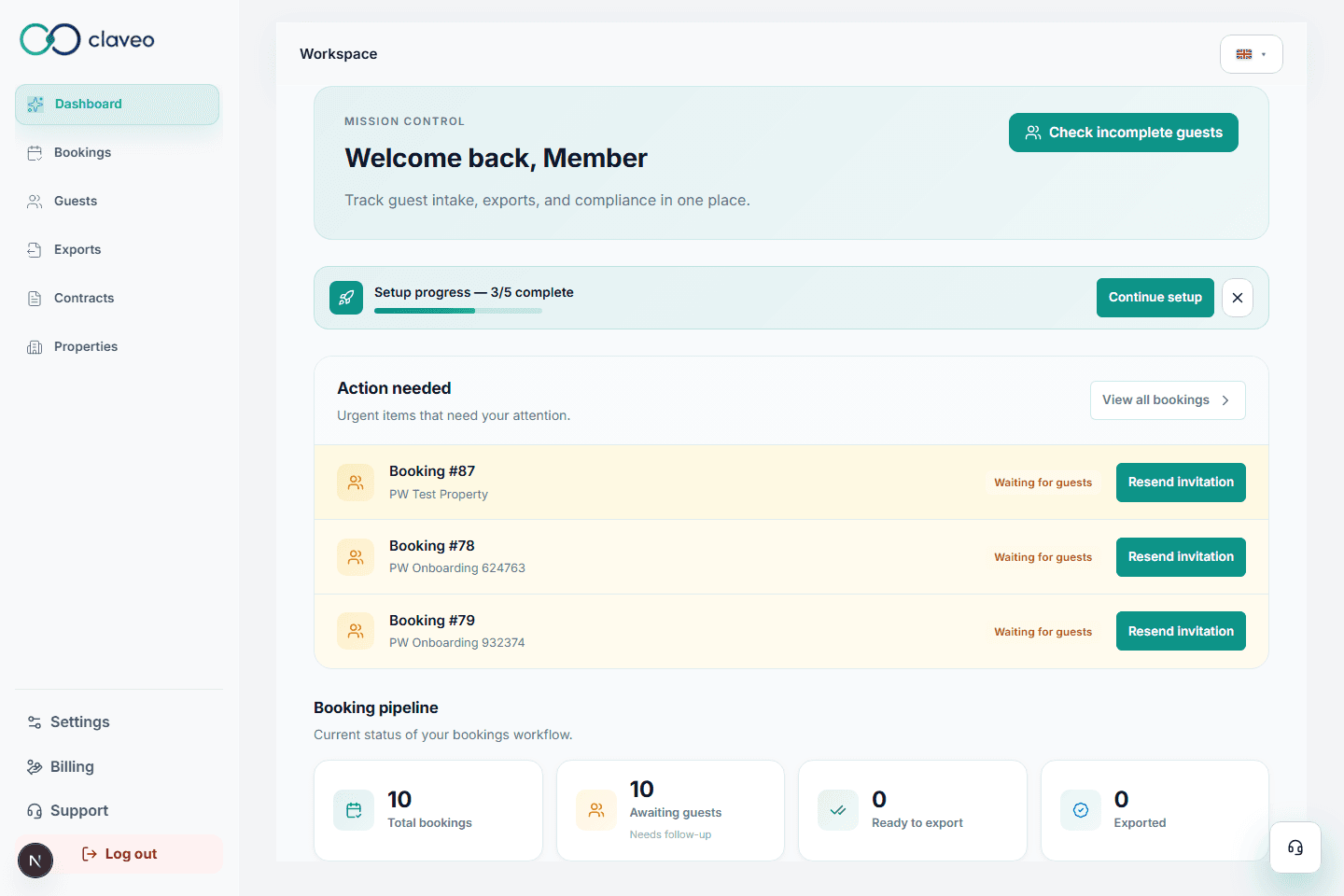
Task: Go to Billing
Action: pos(119,767)
